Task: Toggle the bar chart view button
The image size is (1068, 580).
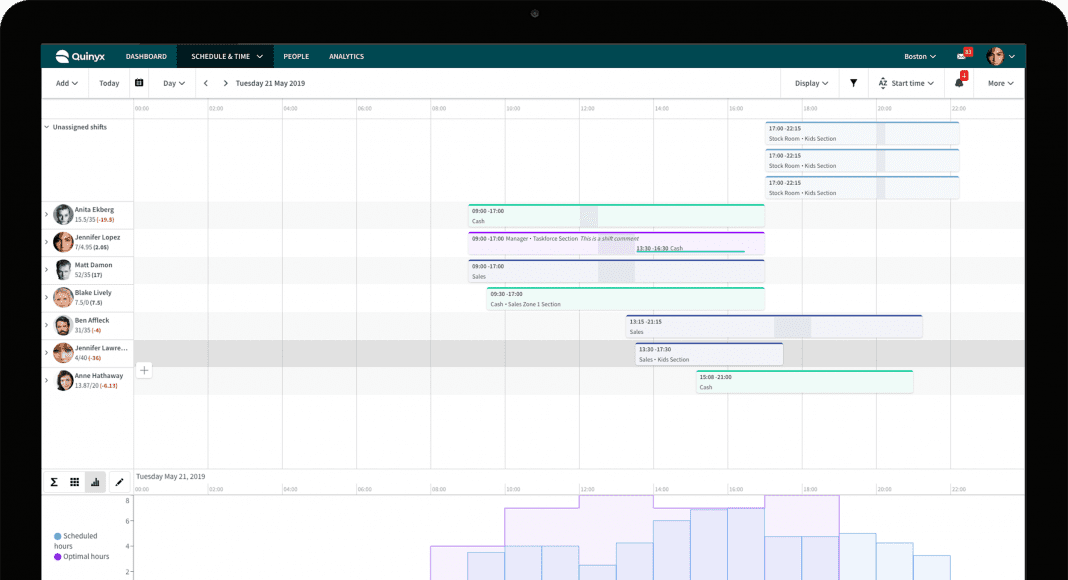Action: [x=95, y=482]
